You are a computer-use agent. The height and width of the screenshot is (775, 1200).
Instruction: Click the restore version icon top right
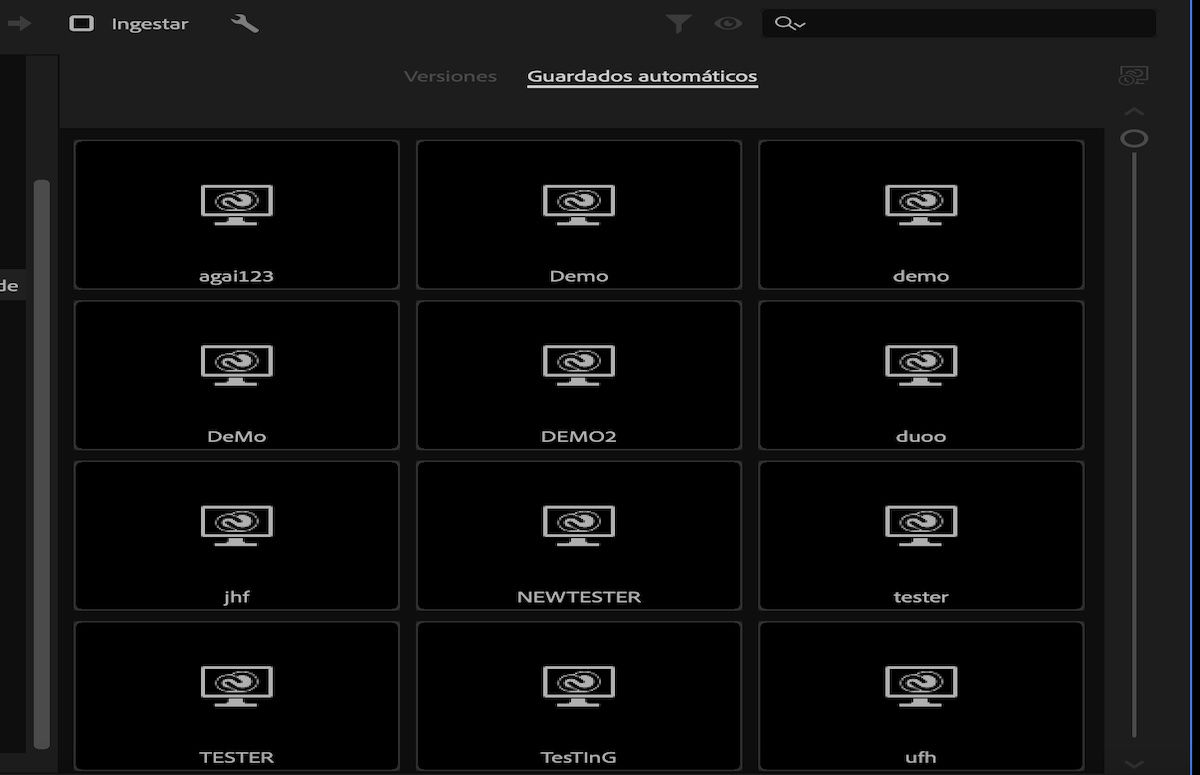click(x=1135, y=74)
